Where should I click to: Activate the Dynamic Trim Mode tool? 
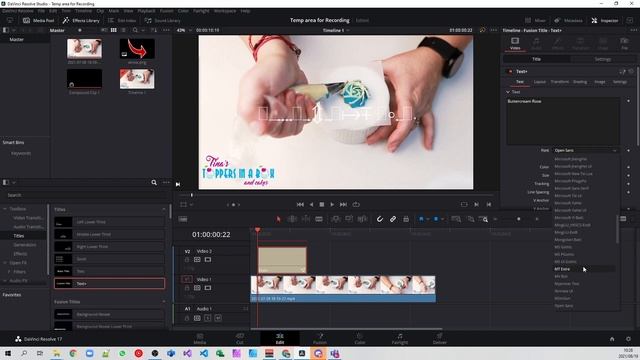pyautogui.click(x=305, y=219)
